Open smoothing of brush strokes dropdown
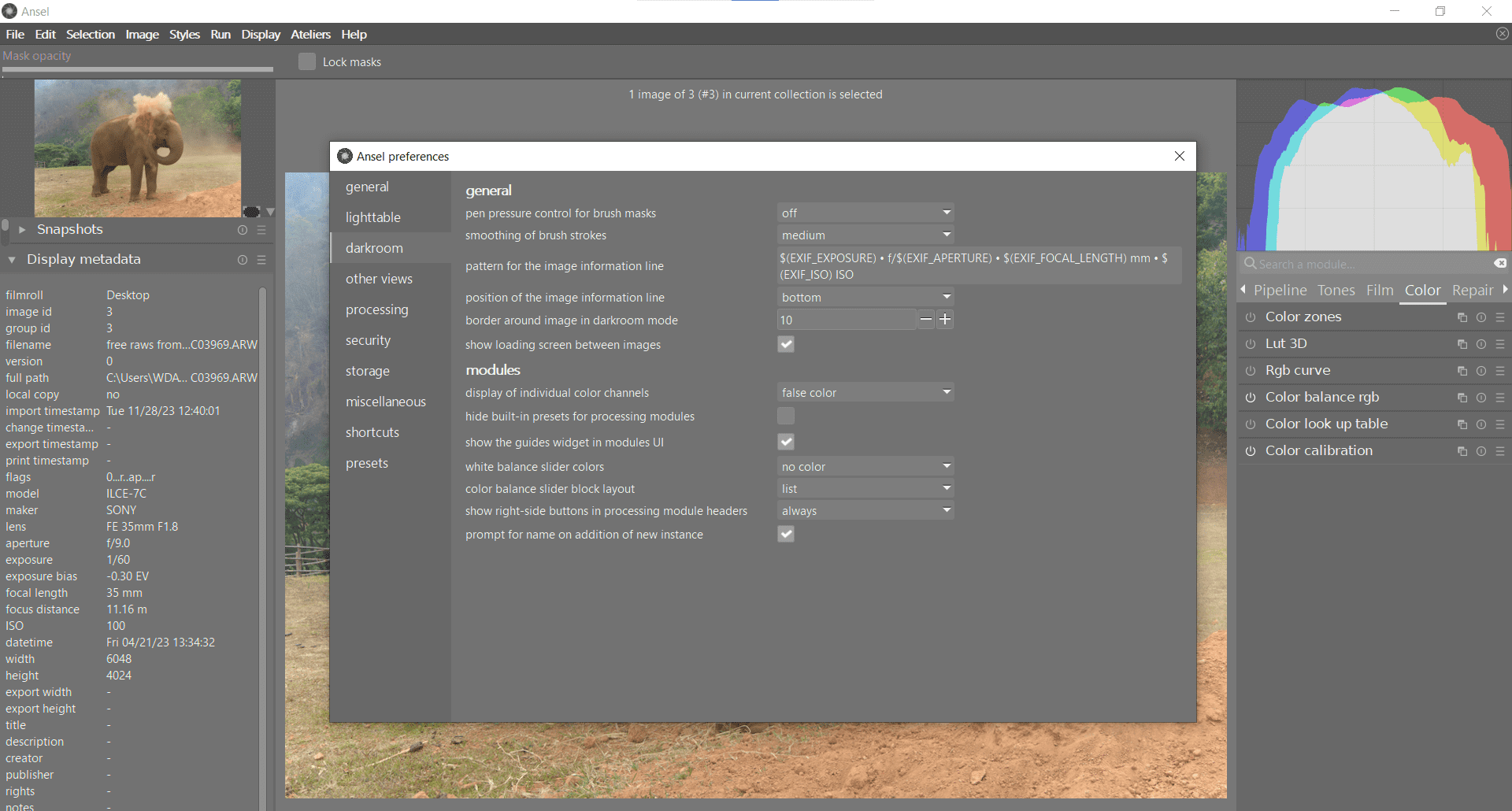This screenshot has width=1512, height=811. [x=865, y=235]
